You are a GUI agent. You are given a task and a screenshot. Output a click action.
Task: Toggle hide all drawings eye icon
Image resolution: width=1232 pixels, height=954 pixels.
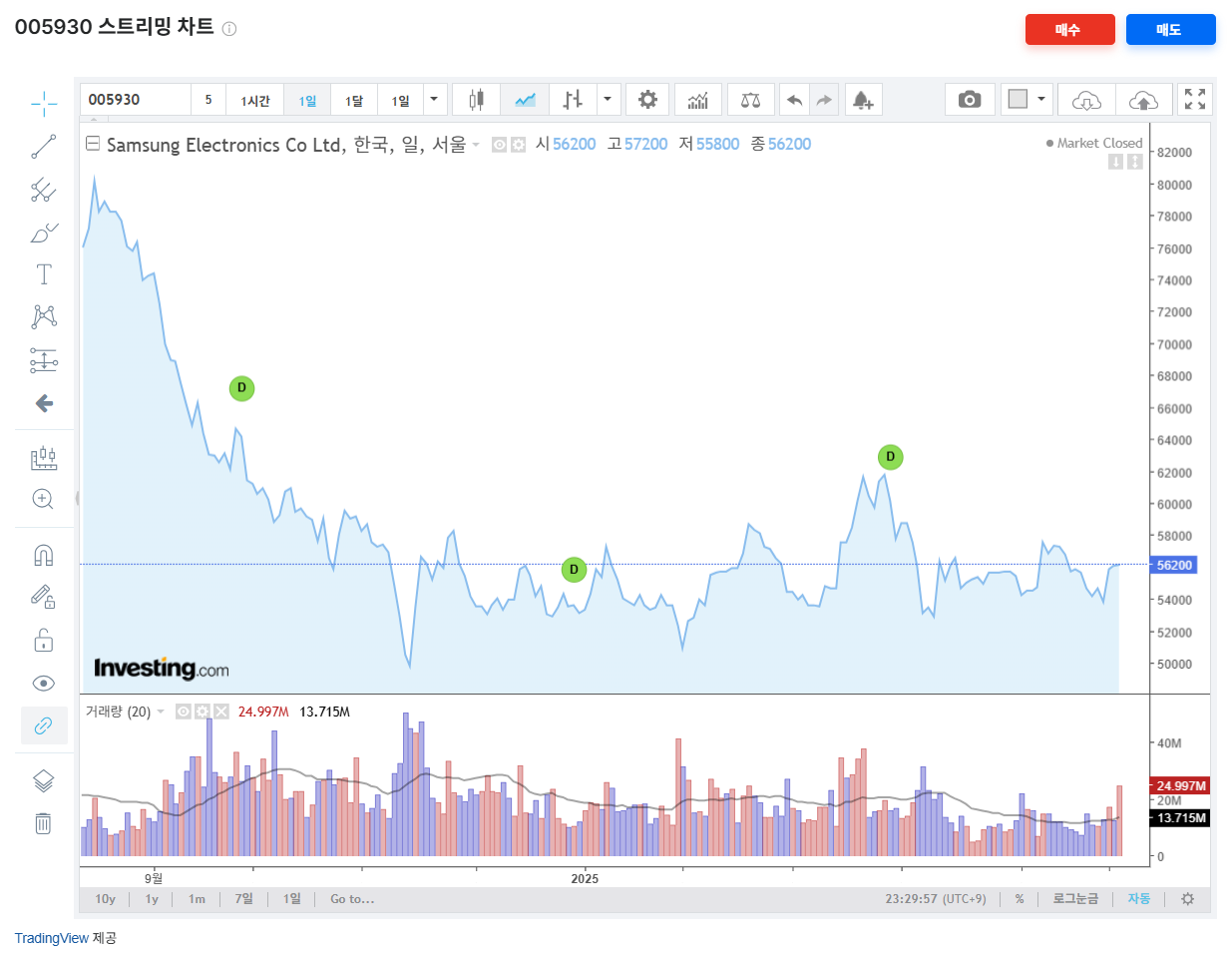tap(43, 683)
